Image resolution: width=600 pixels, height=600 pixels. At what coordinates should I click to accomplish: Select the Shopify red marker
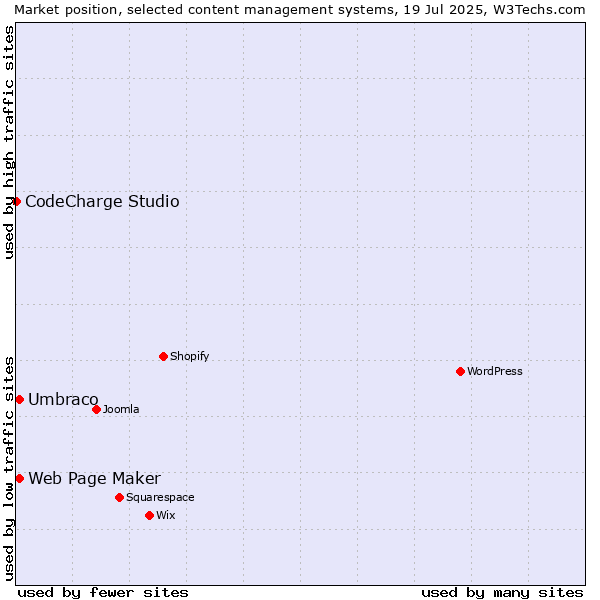pos(163,357)
